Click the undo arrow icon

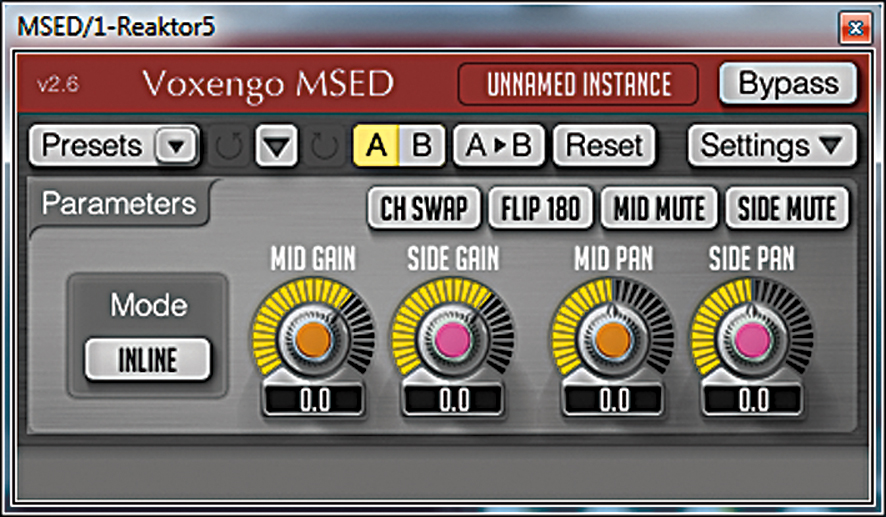pos(229,146)
